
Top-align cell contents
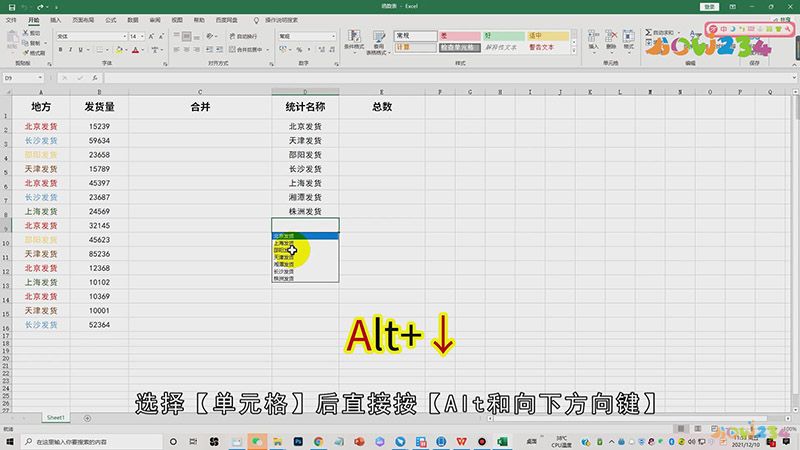tap(177, 36)
